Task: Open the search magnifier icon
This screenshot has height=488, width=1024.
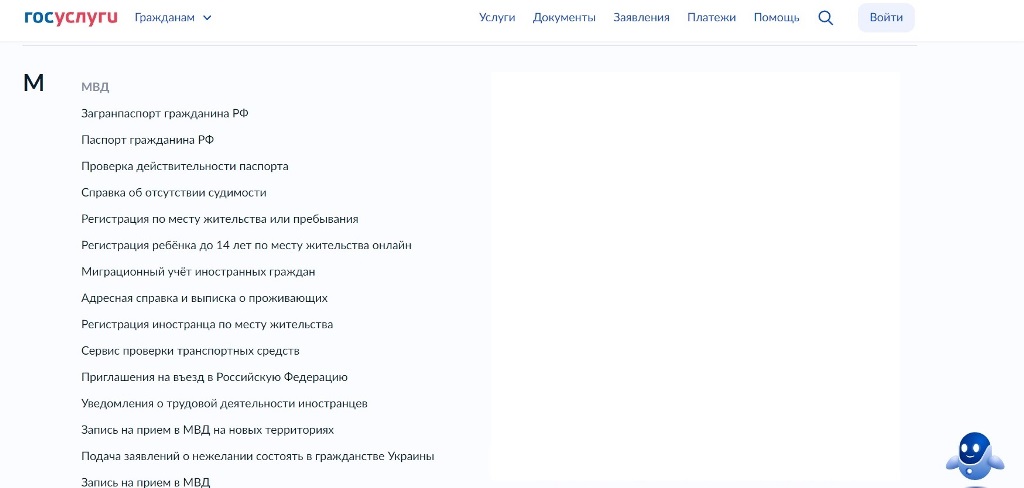Action: pyautogui.click(x=825, y=17)
